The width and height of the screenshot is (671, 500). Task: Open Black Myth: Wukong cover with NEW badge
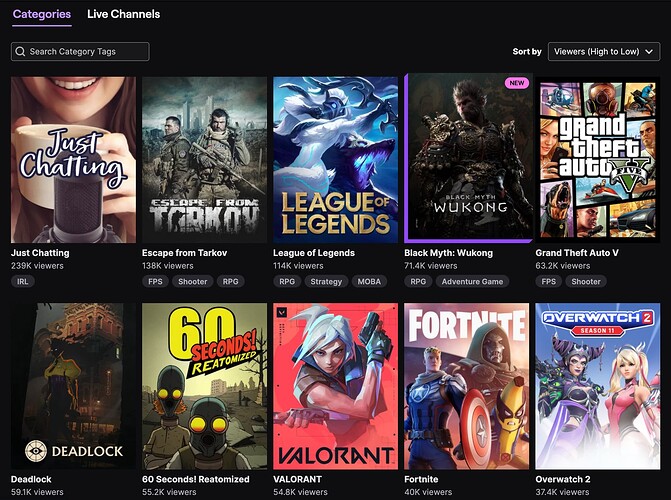click(469, 158)
